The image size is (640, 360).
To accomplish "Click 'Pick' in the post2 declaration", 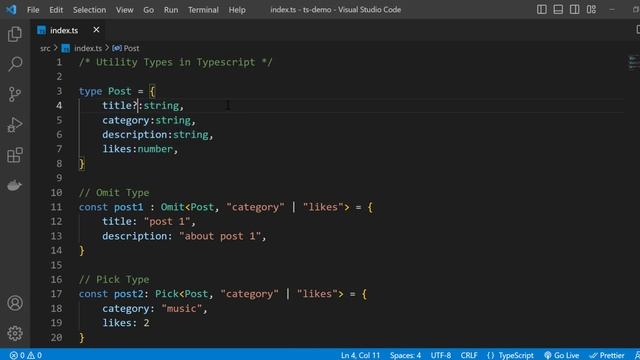I will [x=167, y=294].
